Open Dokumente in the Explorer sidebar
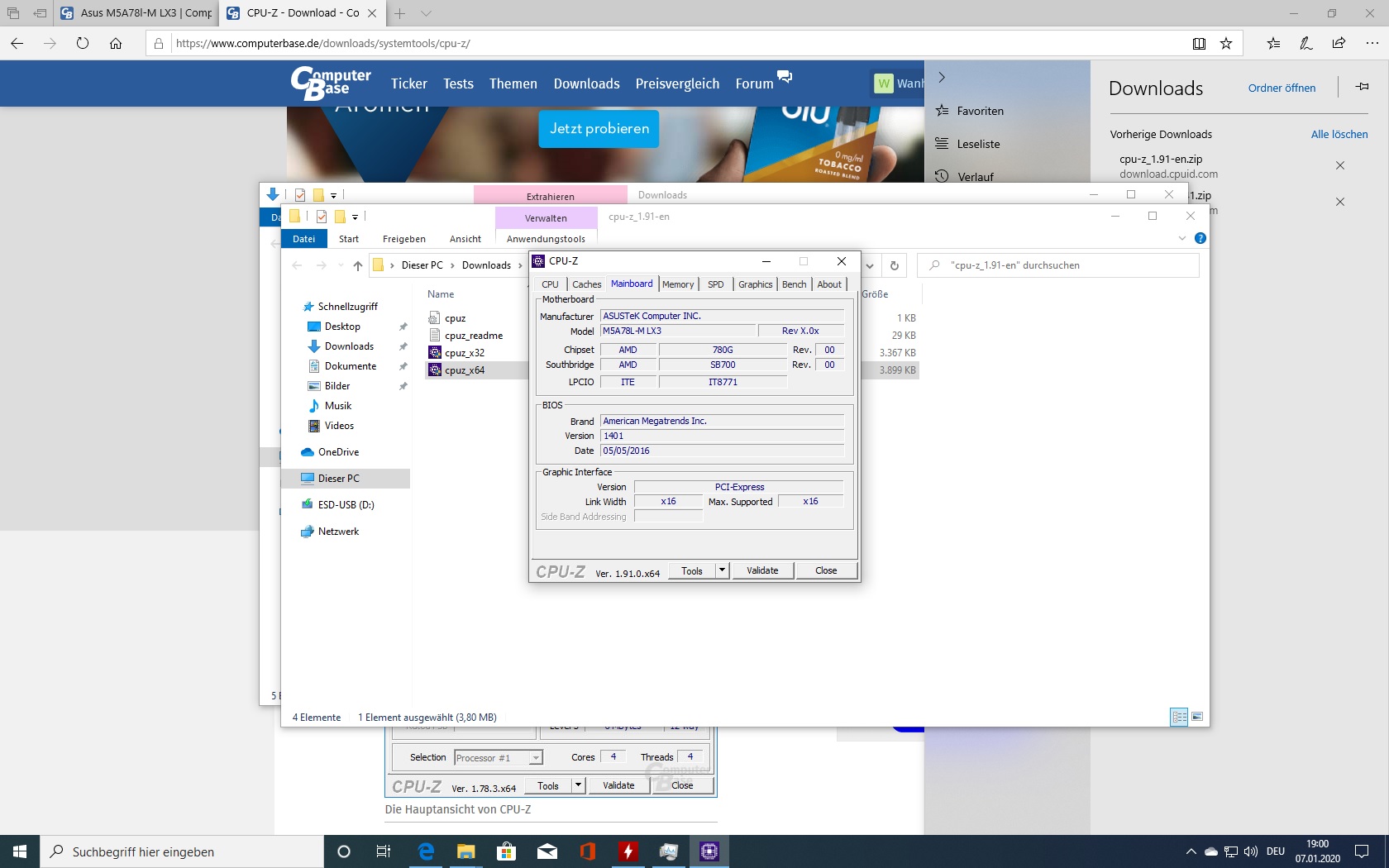This screenshot has height=868, width=1389. [x=350, y=366]
